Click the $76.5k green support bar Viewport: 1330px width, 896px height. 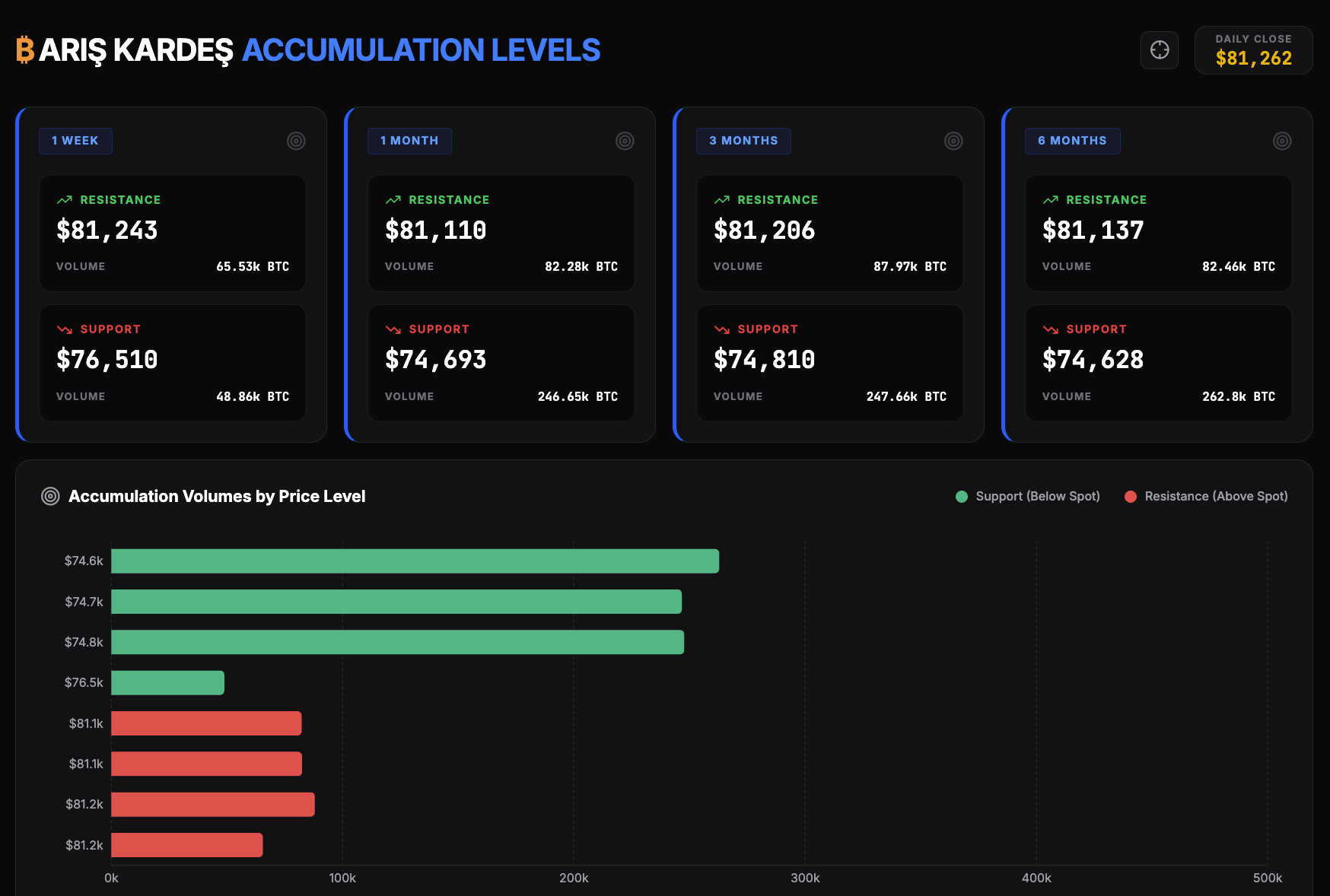[167, 683]
